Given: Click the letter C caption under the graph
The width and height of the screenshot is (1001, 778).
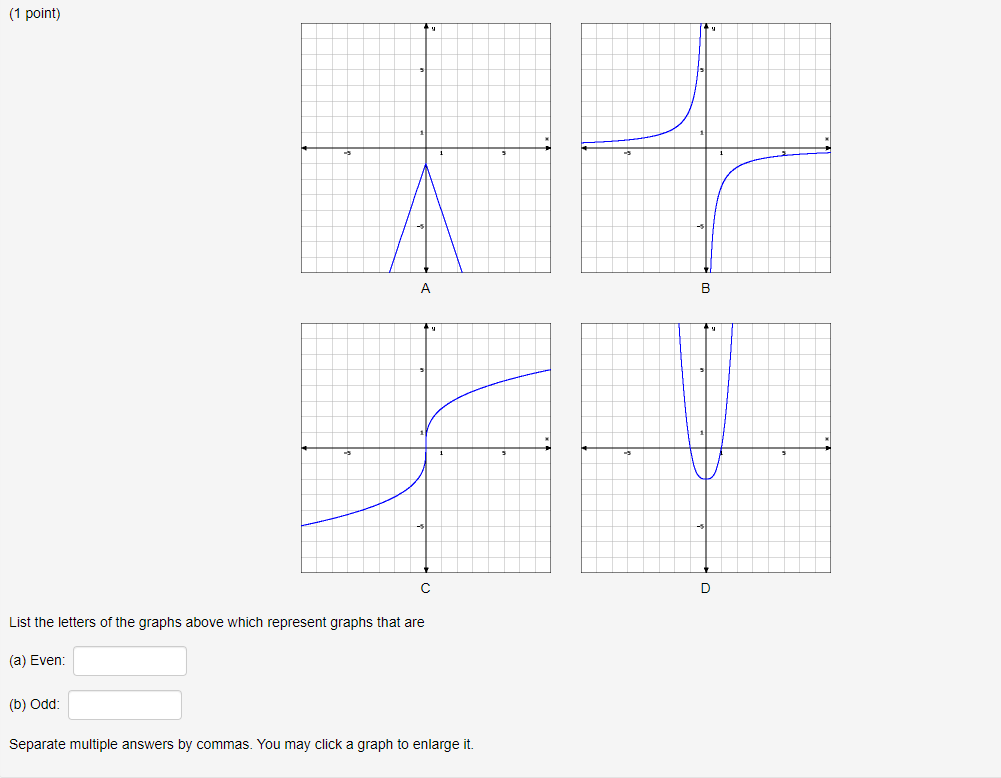Looking at the screenshot, I should (426, 588).
